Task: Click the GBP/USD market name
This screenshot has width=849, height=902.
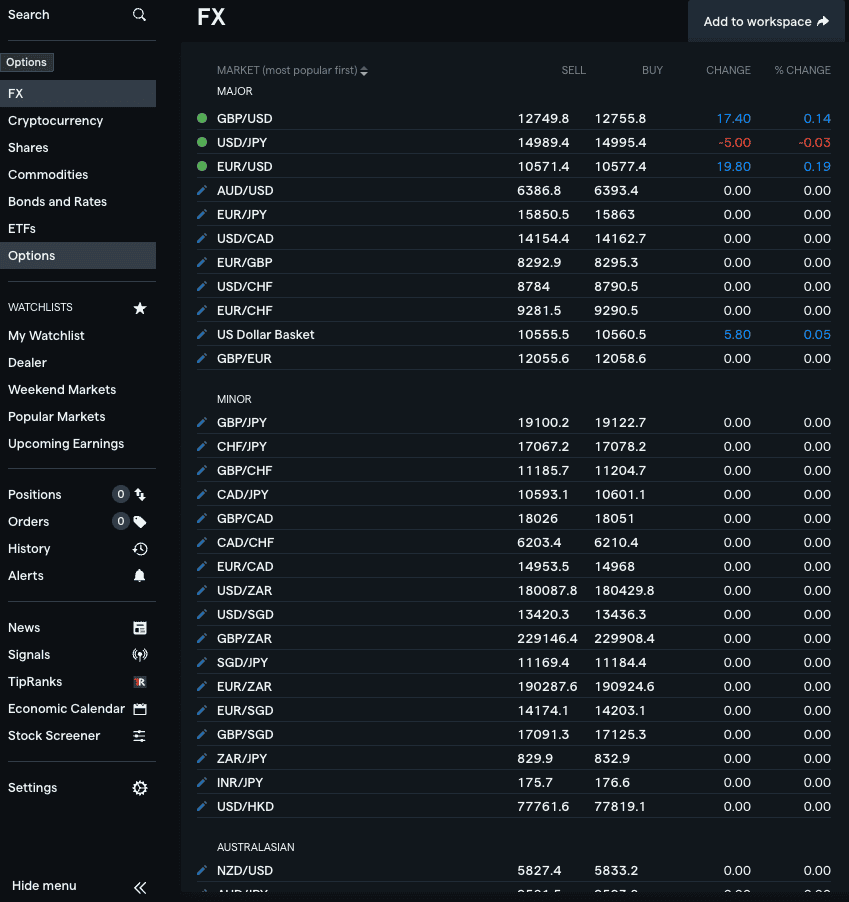Action: point(244,119)
